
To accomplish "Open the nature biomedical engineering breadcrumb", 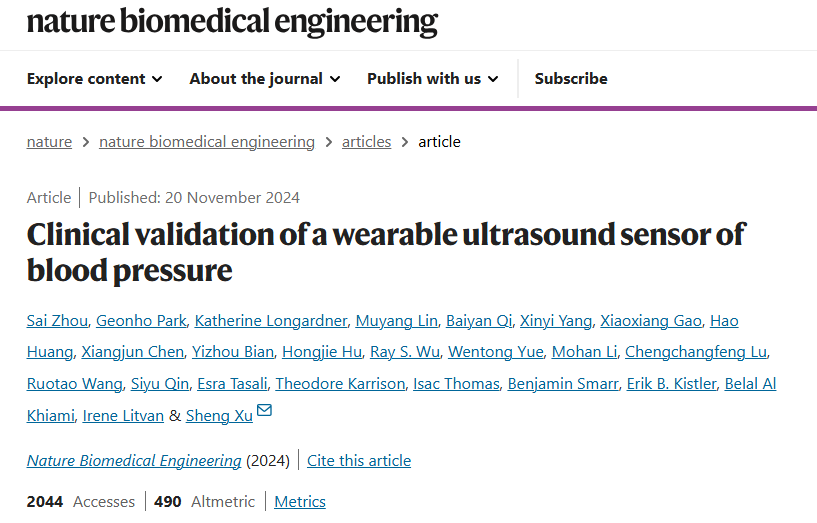I will pyautogui.click(x=207, y=142).
